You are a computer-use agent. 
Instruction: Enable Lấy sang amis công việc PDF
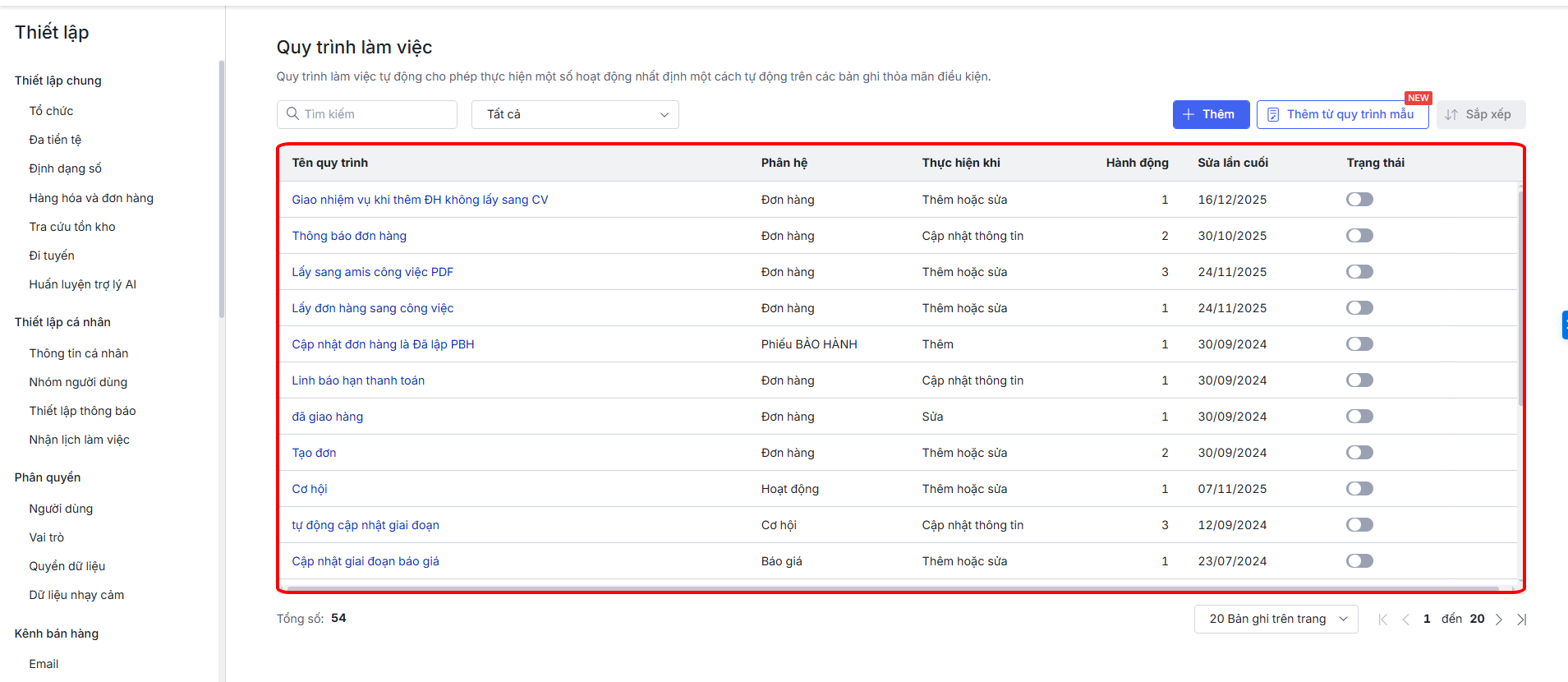tap(1359, 272)
